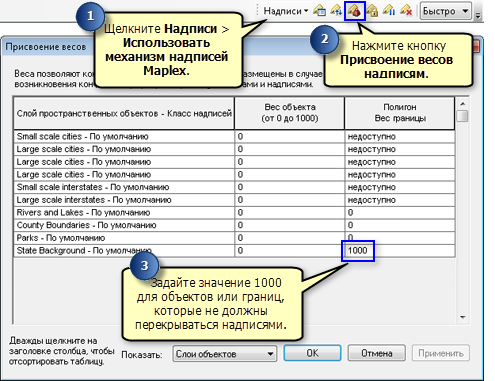Click the State Background boundary weight 1000
Viewport: 495px width, 381px height.
click(x=358, y=251)
